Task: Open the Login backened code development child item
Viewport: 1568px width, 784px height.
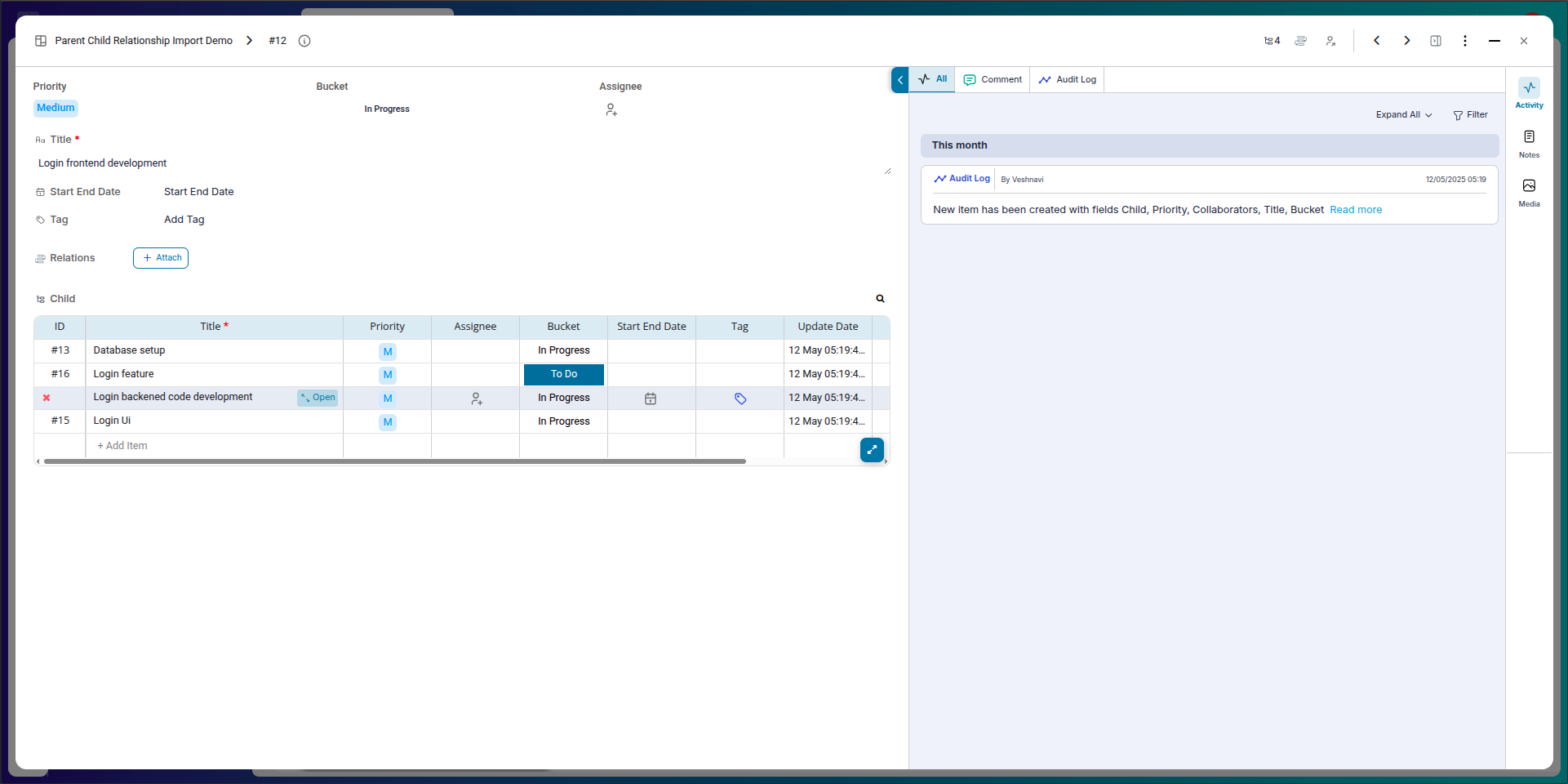Action: click(318, 398)
